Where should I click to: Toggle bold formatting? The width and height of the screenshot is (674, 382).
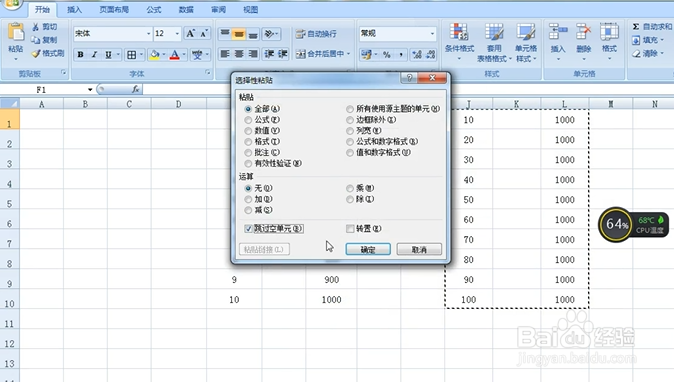pyautogui.click(x=80, y=55)
